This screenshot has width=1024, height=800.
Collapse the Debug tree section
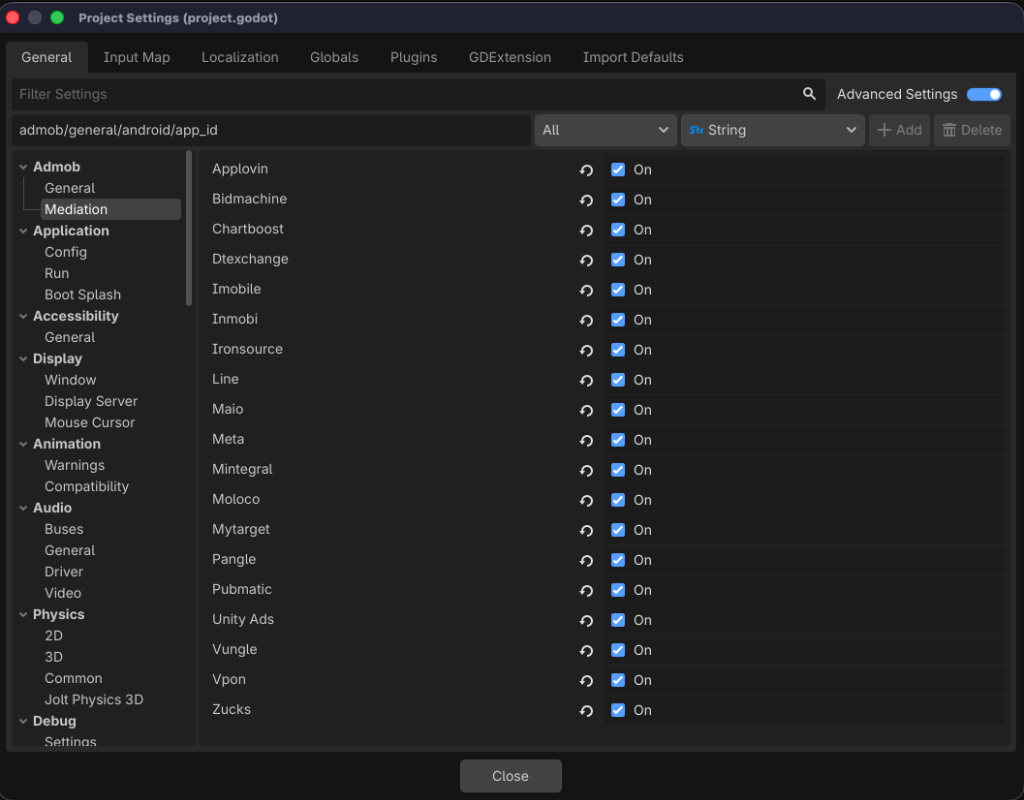(24, 722)
